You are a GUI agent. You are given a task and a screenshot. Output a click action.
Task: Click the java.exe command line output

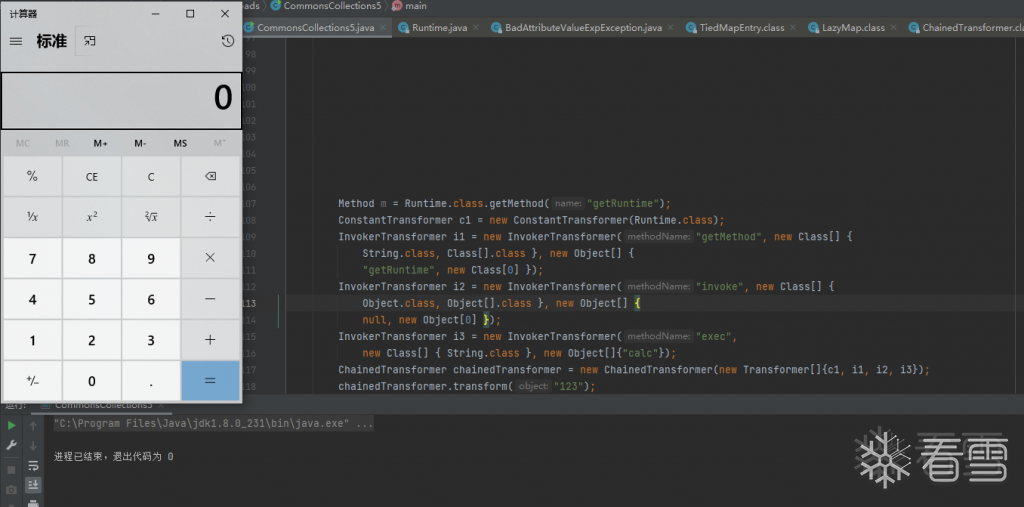pyautogui.click(x=214, y=423)
